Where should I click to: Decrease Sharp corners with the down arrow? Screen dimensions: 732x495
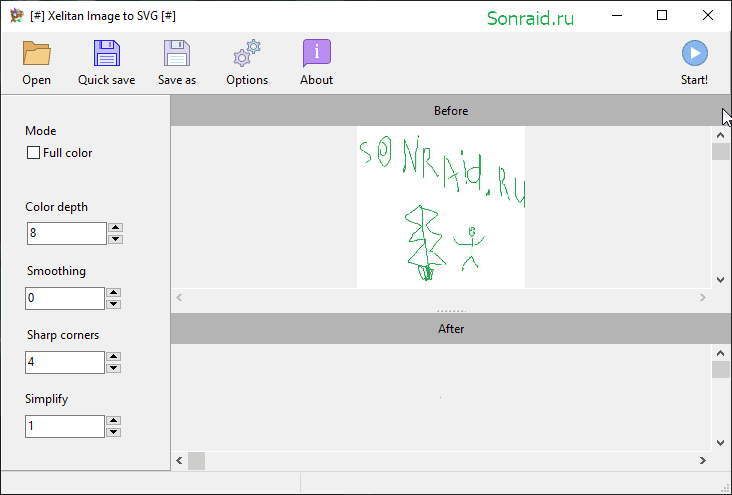113,368
